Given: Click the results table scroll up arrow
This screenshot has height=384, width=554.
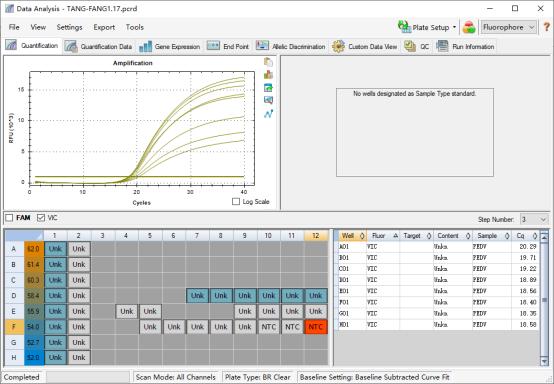Looking at the screenshot, I should [544, 237].
